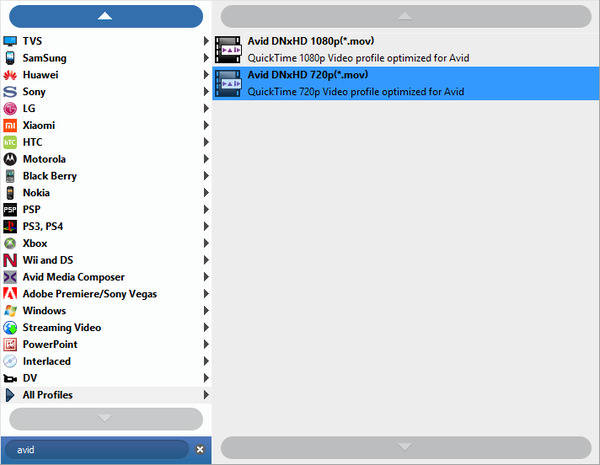
Task: Click the Interlaced disc icon
Action: point(10,361)
